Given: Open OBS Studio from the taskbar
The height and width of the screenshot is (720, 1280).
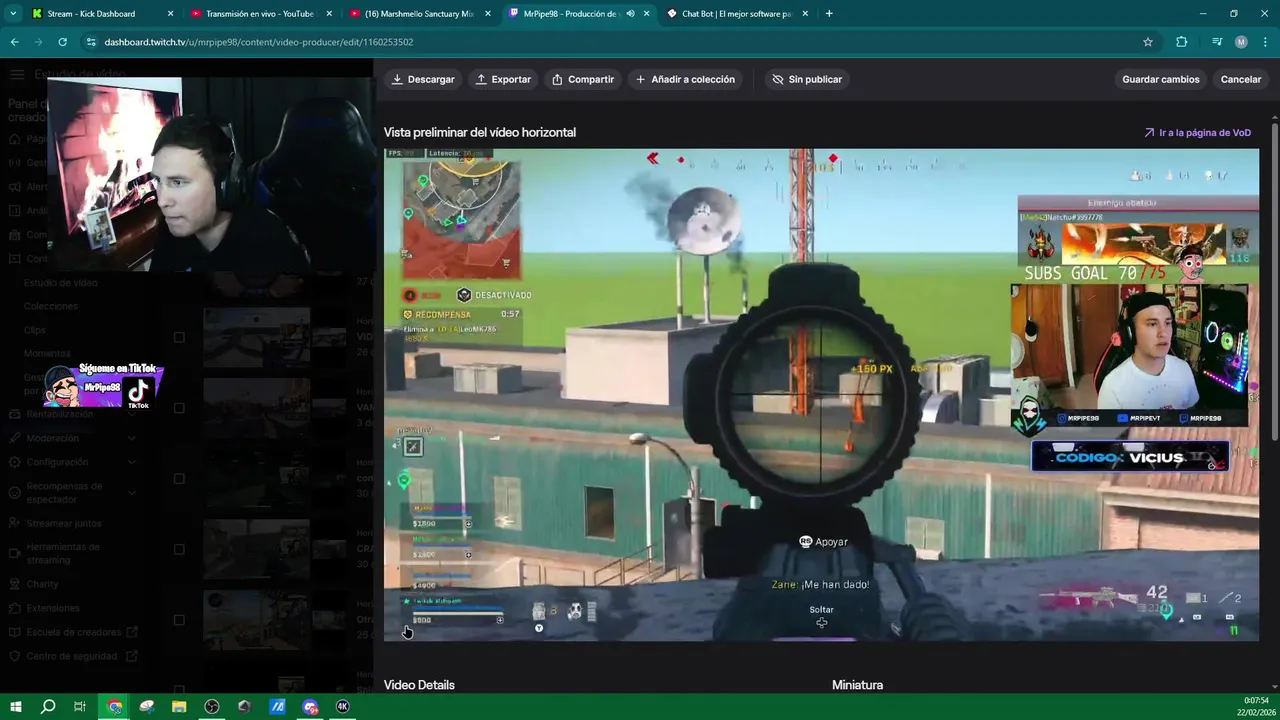Looking at the screenshot, I should [212, 706].
